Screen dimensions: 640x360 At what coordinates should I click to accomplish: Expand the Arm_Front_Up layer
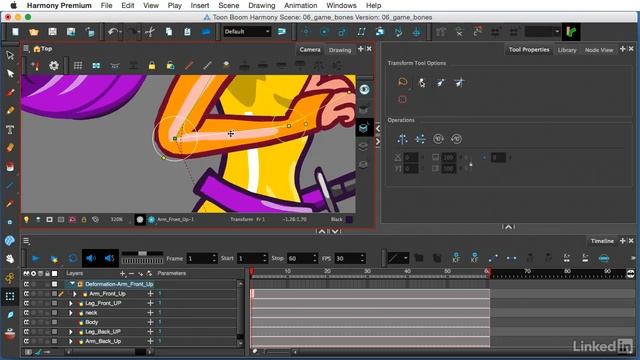[x=75, y=293]
